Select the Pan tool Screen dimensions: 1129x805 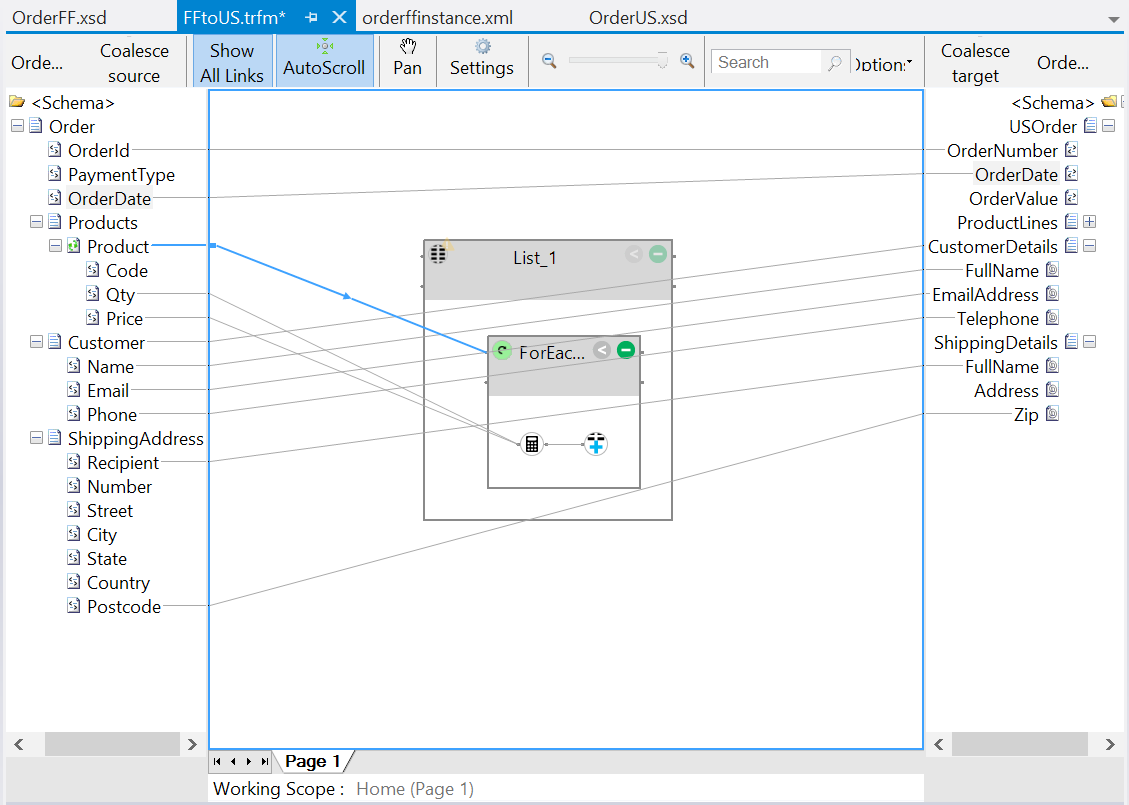[x=406, y=60]
